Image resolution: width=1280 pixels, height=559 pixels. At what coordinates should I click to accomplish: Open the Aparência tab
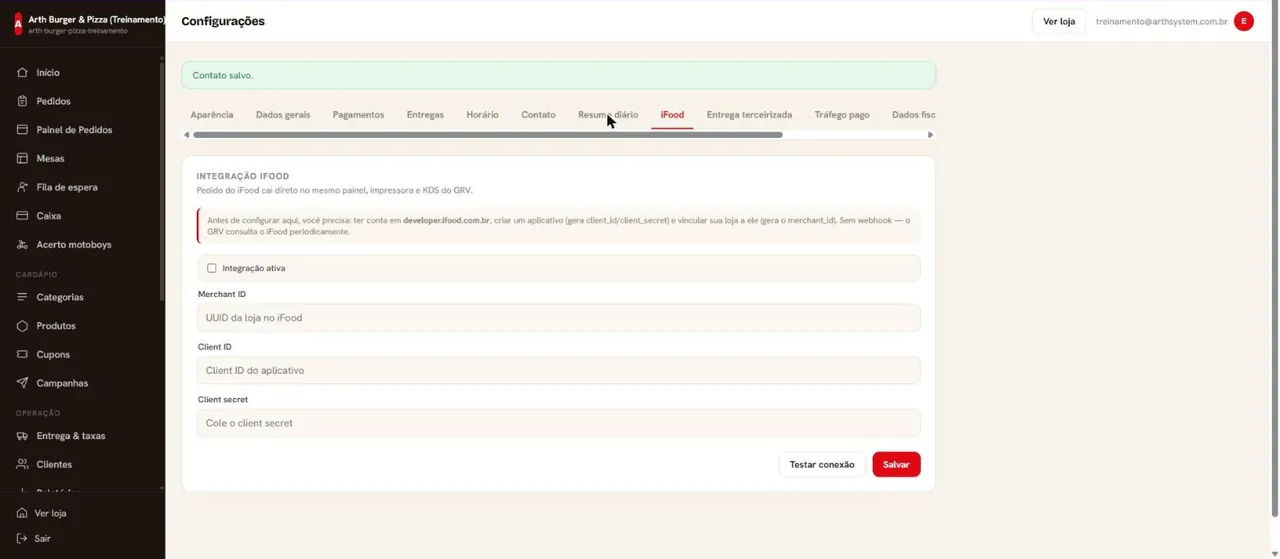pyautogui.click(x=212, y=115)
